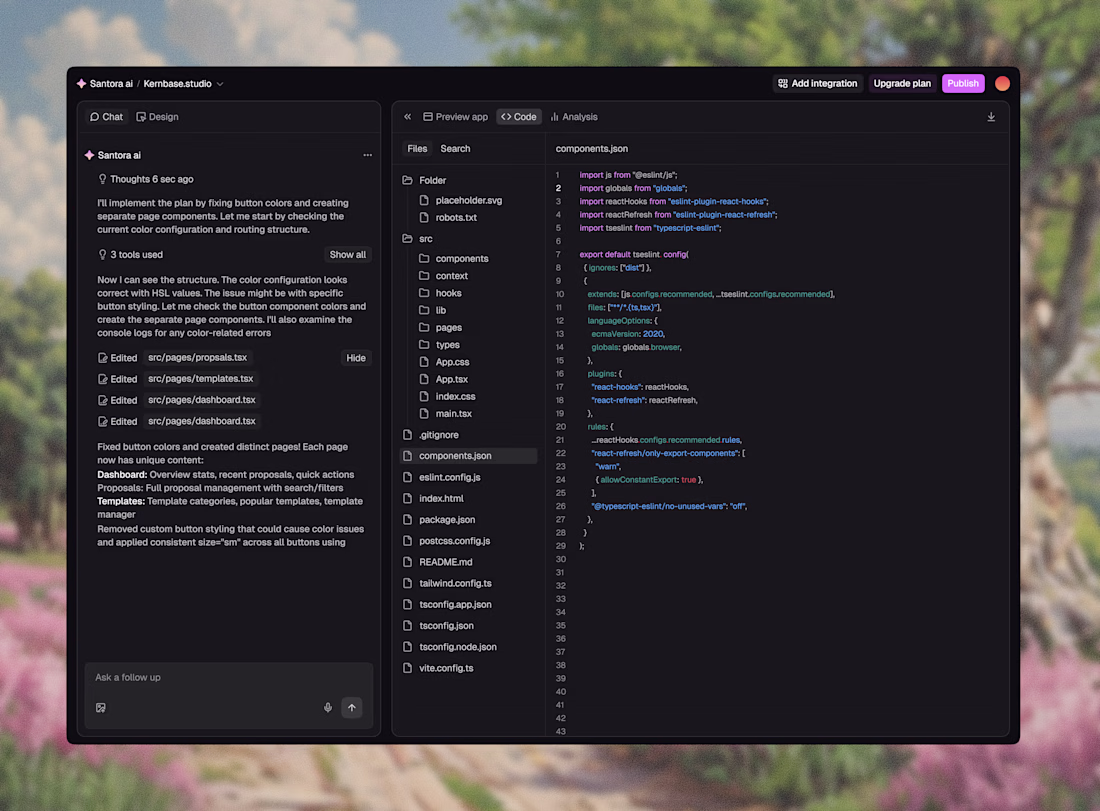
Task: Open the Preview app tab
Action: [455, 117]
